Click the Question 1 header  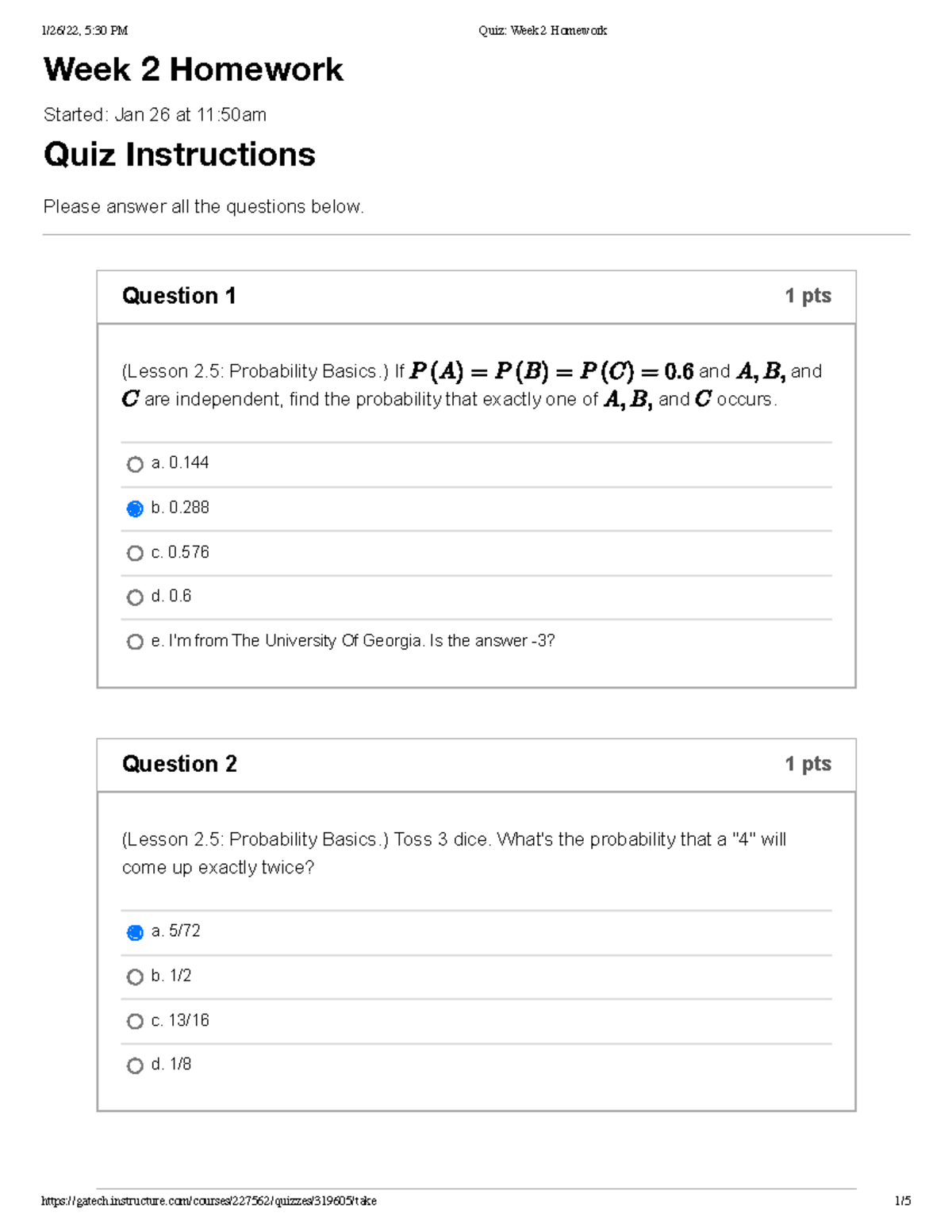click(x=178, y=296)
